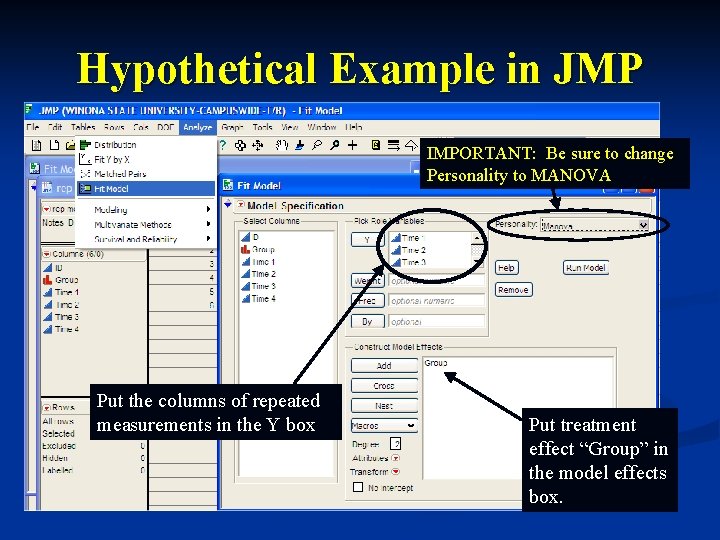
Task: Select the question mark help tool
Action: pyautogui.click(x=223, y=146)
